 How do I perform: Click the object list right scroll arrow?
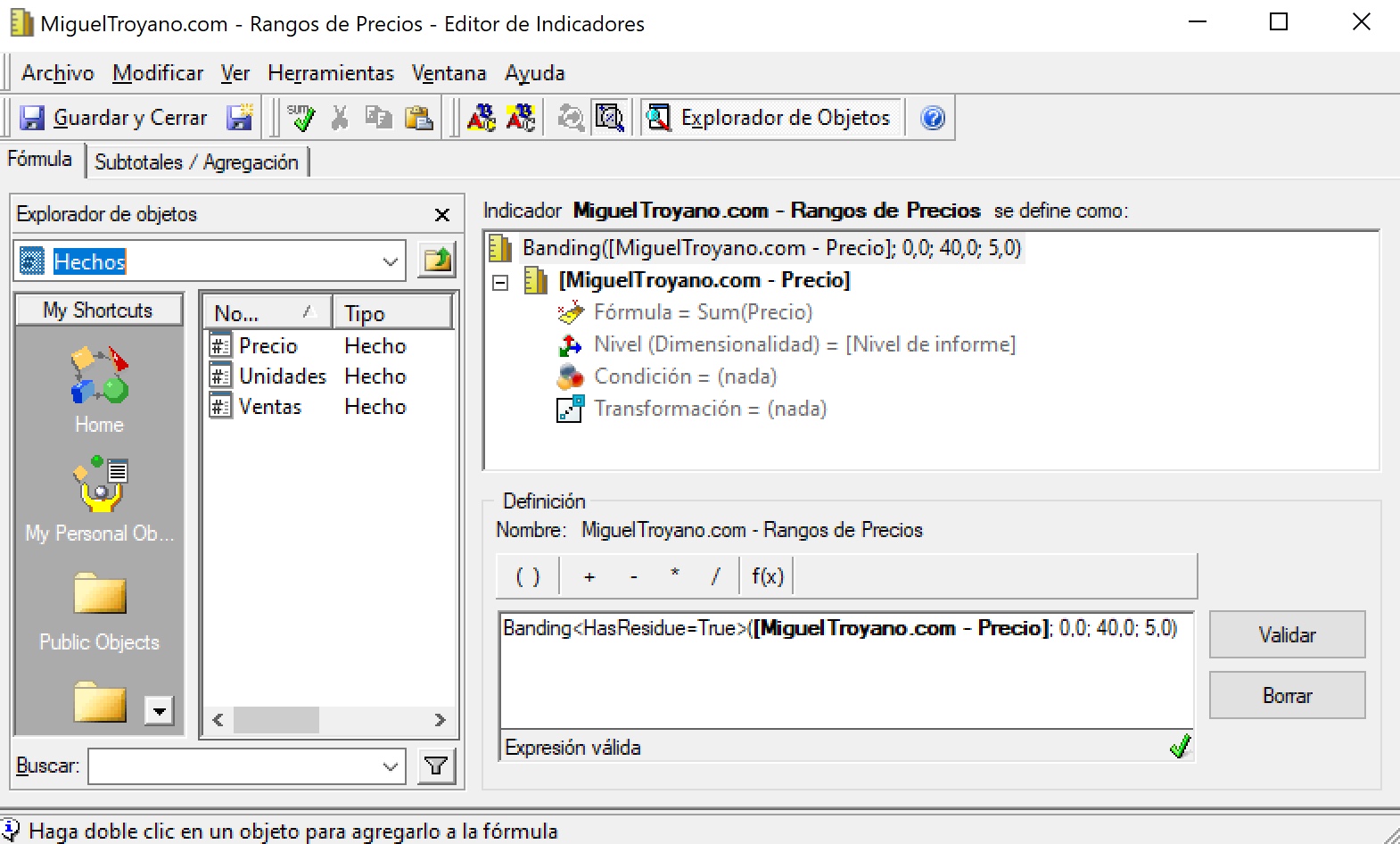pyautogui.click(x=439, y=720)
